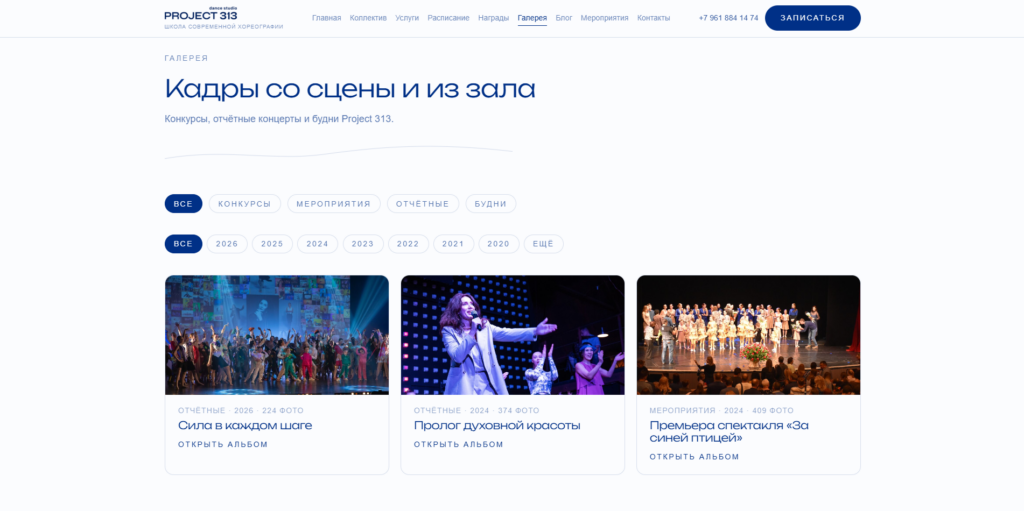Filter albums by year 2023

pos(363,244)
